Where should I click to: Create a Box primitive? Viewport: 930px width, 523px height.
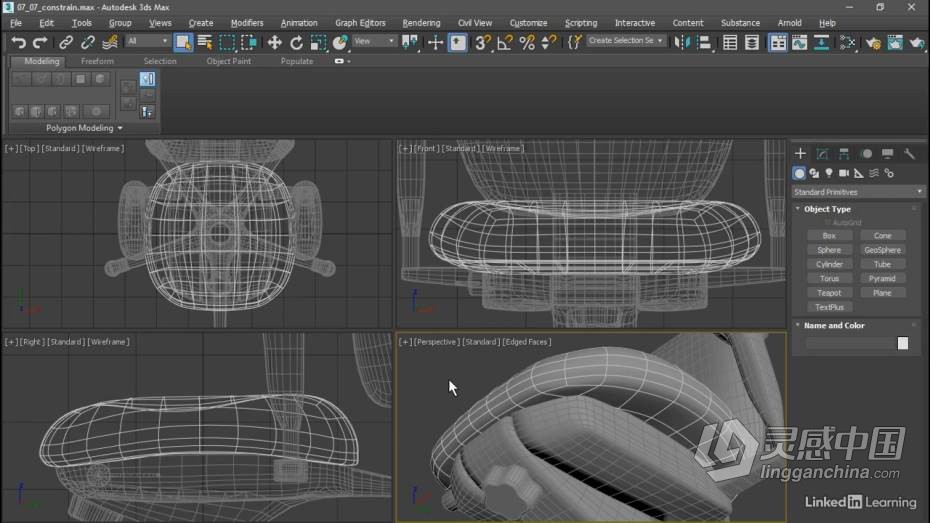tap(829, 235)
